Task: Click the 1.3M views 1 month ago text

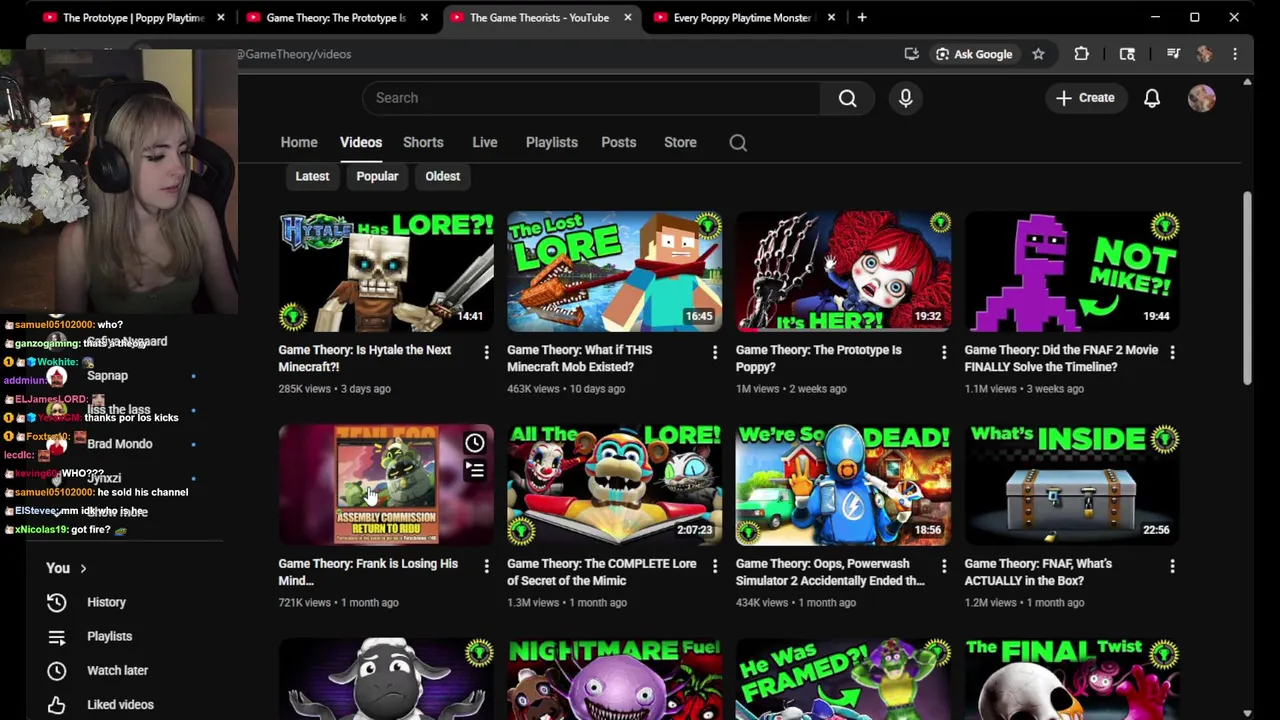Action: pyautogui.click(x=566, y=603)
